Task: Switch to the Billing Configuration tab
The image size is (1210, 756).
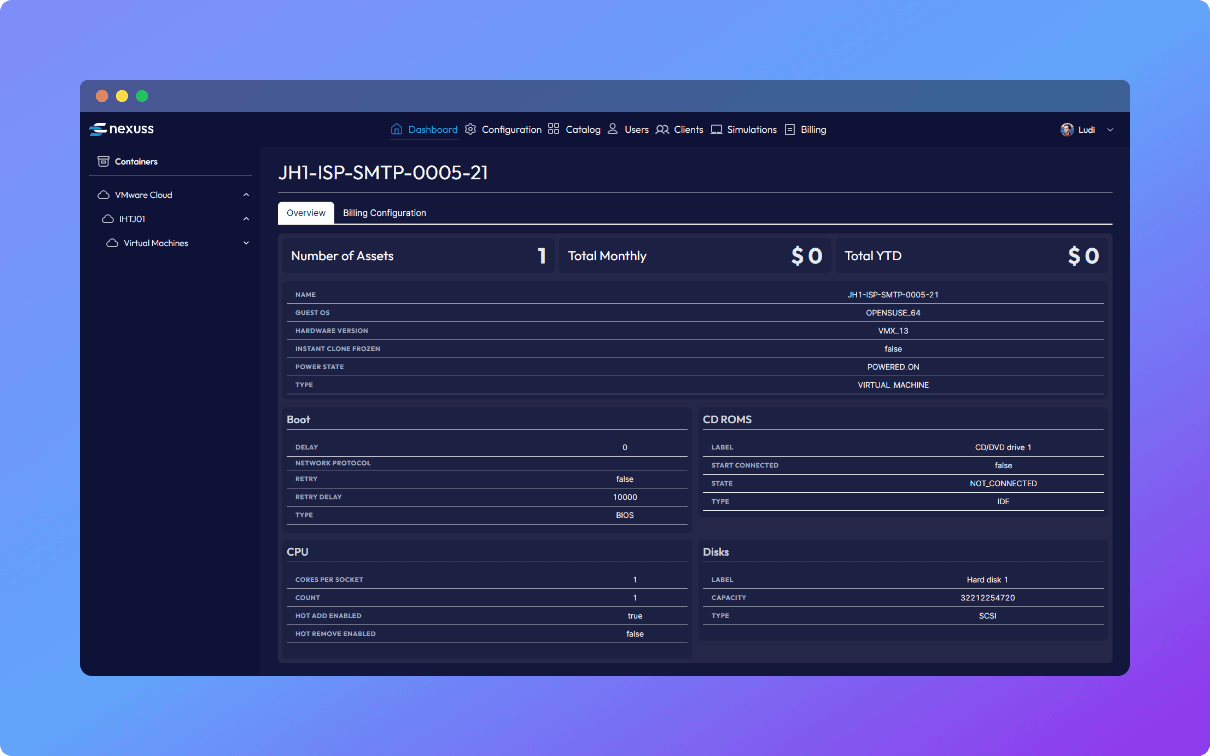Action: pyautogui.click(x=384, y=213)
